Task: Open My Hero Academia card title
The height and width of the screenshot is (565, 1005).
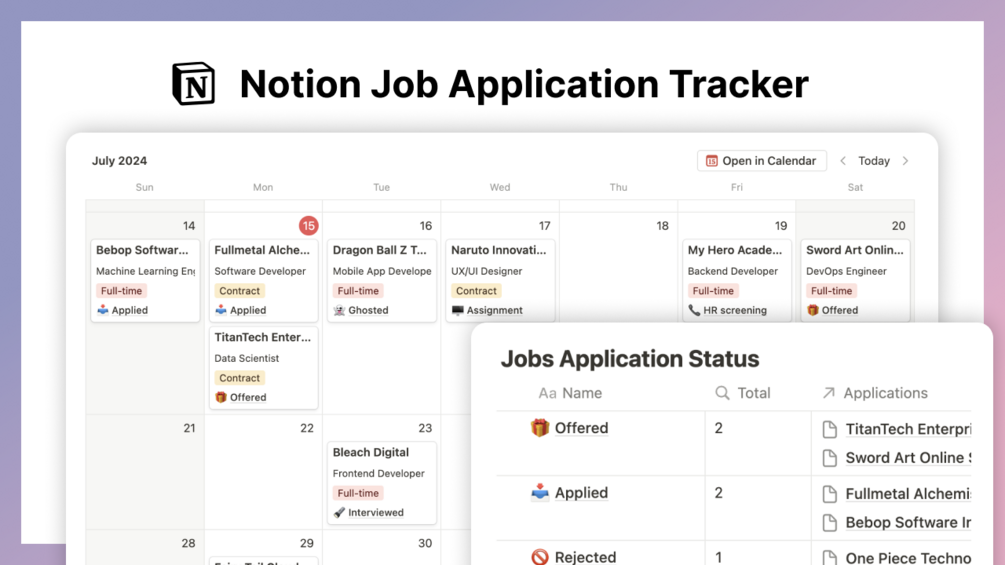Action: [735, 250]
